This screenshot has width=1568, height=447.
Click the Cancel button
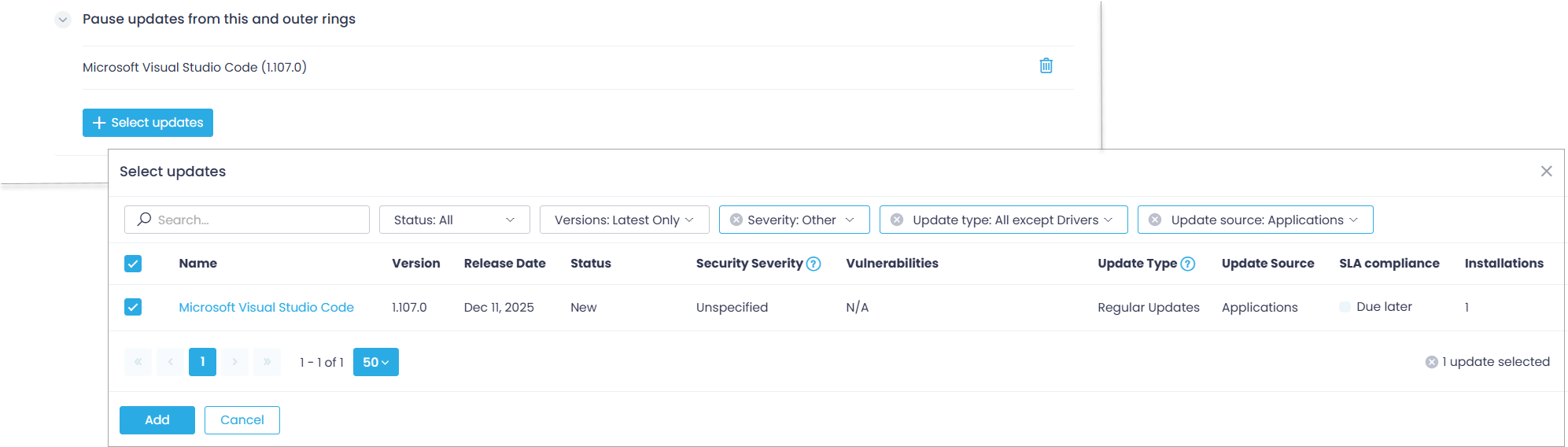(242, 420)
